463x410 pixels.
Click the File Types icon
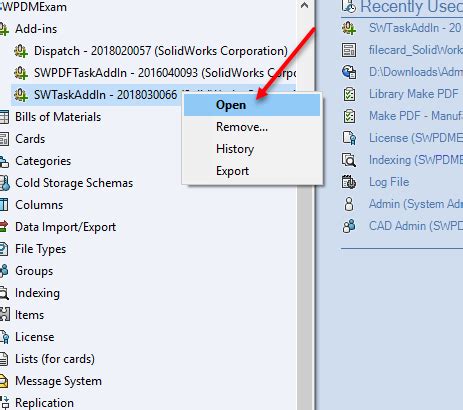4,249
